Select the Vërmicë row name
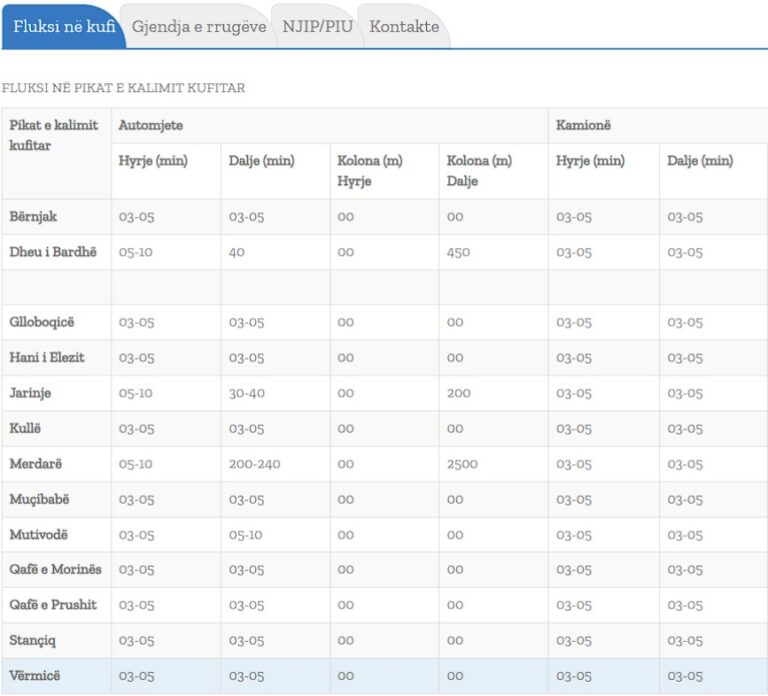This screenshot has height=696, width=768. click(x=35, y=676)
